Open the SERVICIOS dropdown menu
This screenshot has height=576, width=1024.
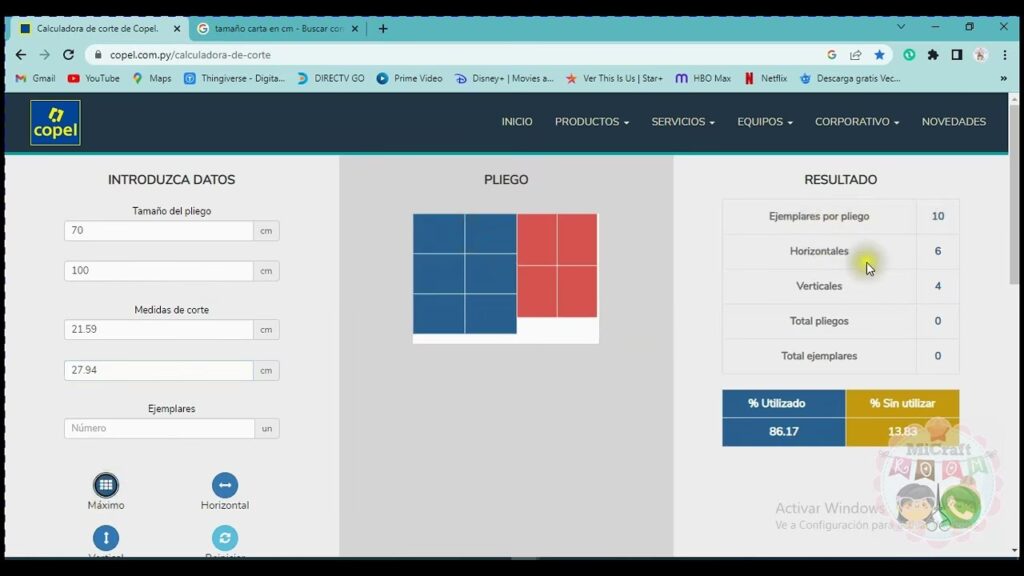[x=683, y=122]
